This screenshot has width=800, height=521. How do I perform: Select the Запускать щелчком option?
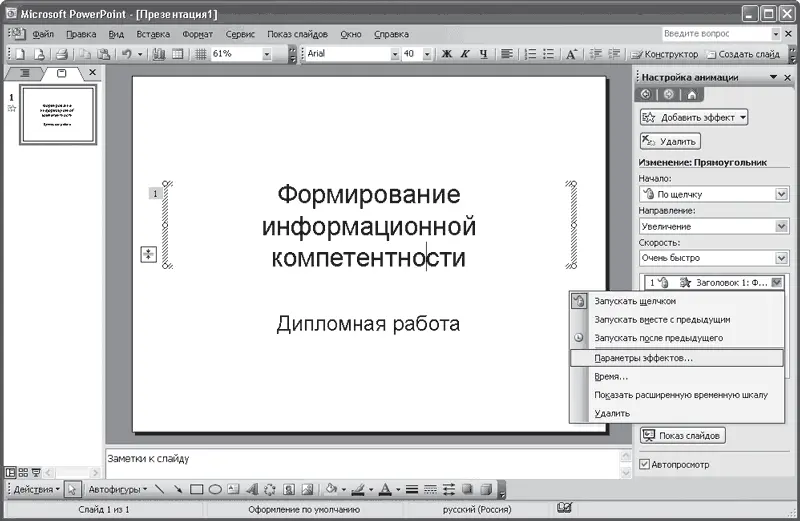(x=635, y=301)
